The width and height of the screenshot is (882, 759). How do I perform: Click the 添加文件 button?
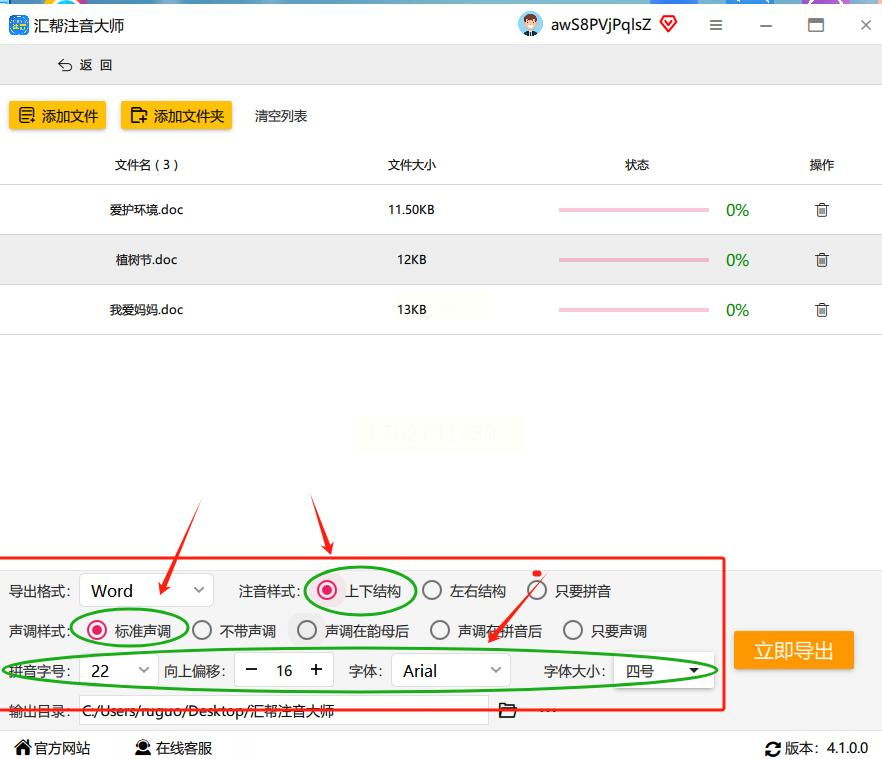pyautogui.click(x=57, y=115)
